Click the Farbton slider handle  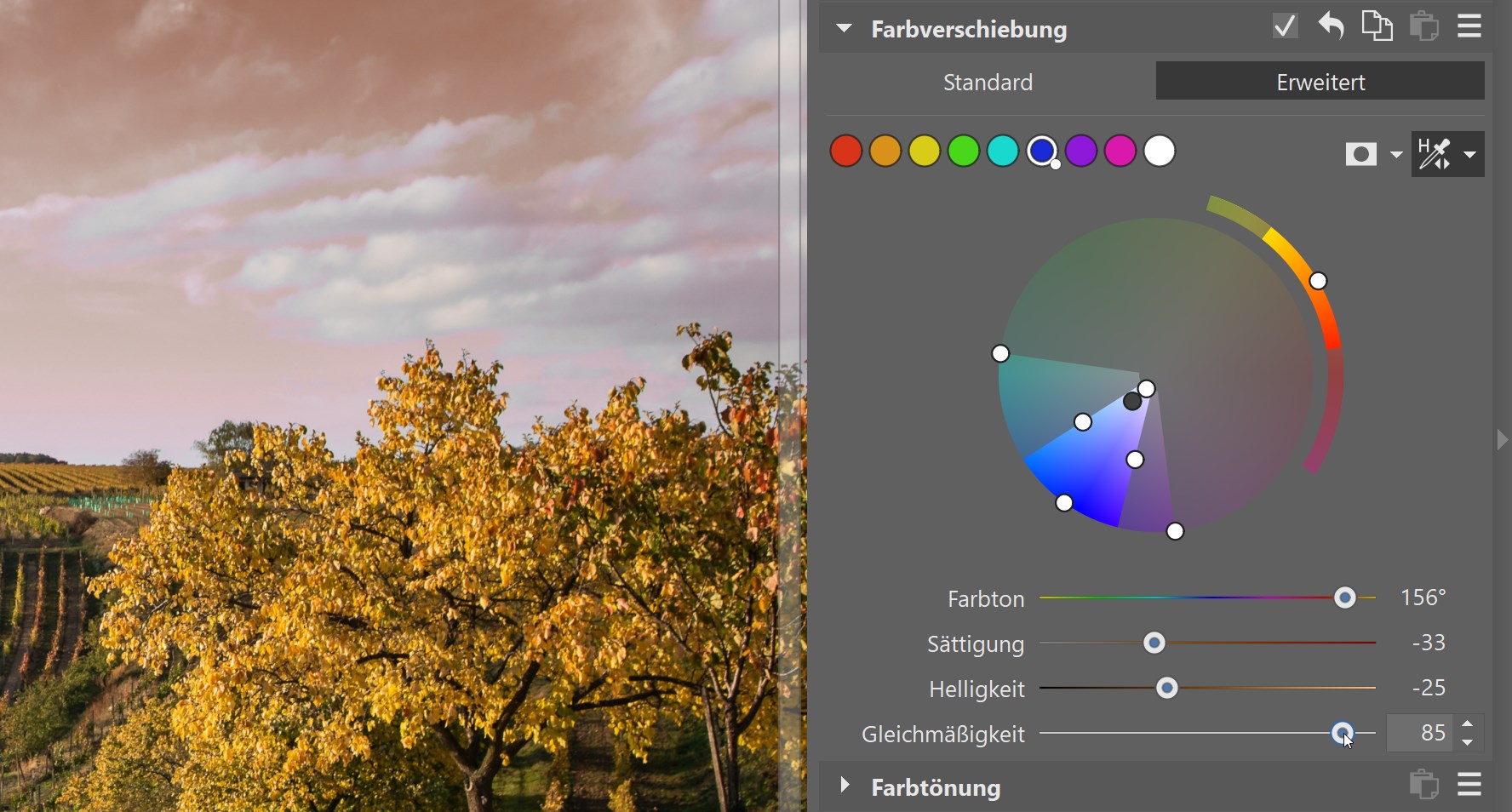[x=1345, y=598]
